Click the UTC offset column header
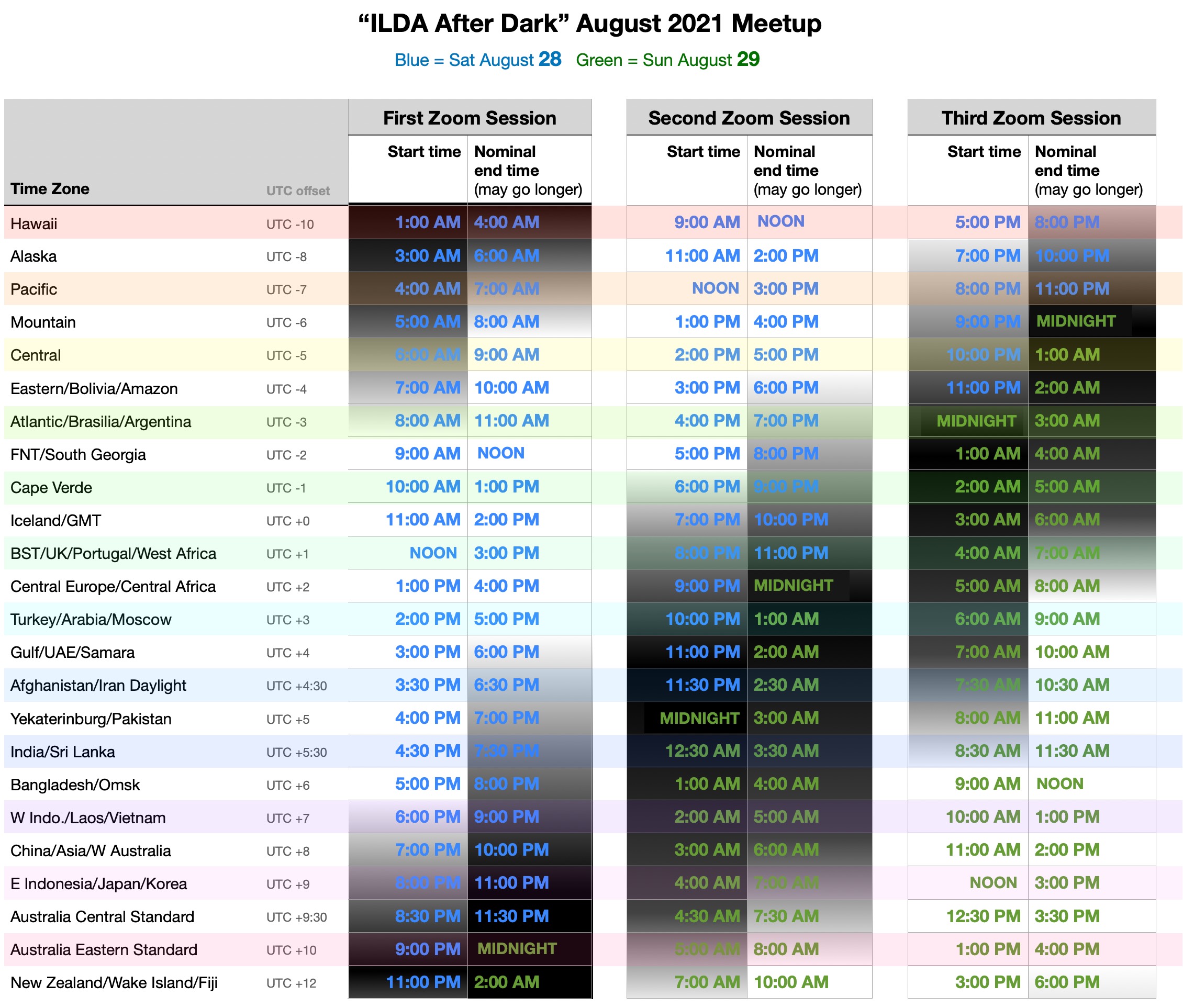The height and width of the screenshot is (1008, 1183). point(297,191)
